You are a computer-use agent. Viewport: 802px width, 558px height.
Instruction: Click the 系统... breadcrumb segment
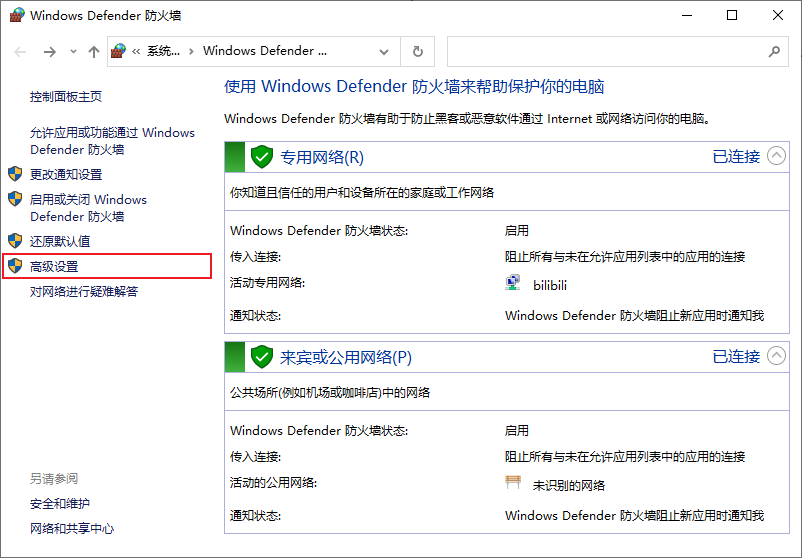(164, 51)
